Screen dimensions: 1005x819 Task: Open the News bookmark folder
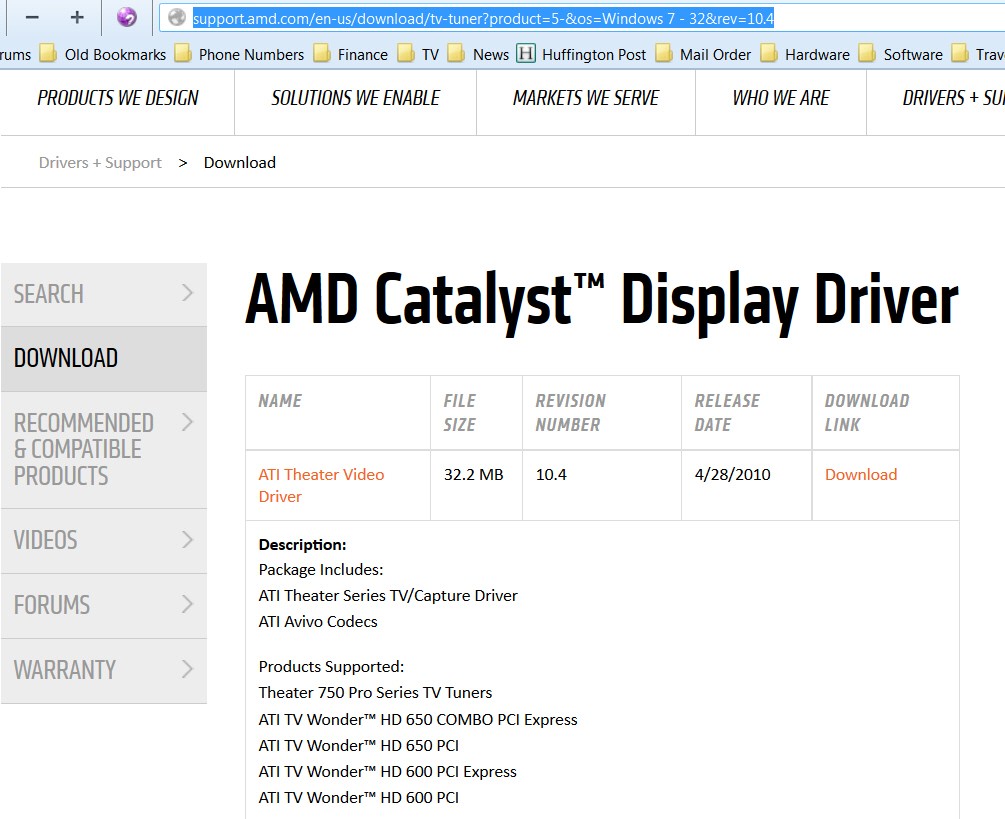(x=478, y=54)
